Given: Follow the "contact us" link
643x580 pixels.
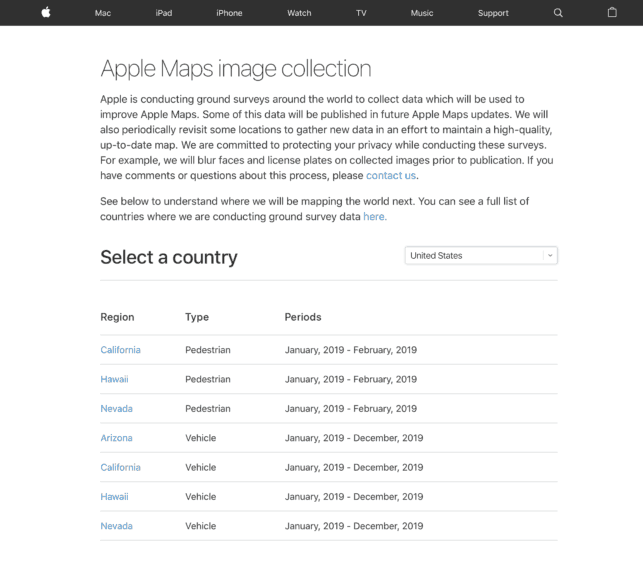Looking at the screenshot, I should (391, 175).
